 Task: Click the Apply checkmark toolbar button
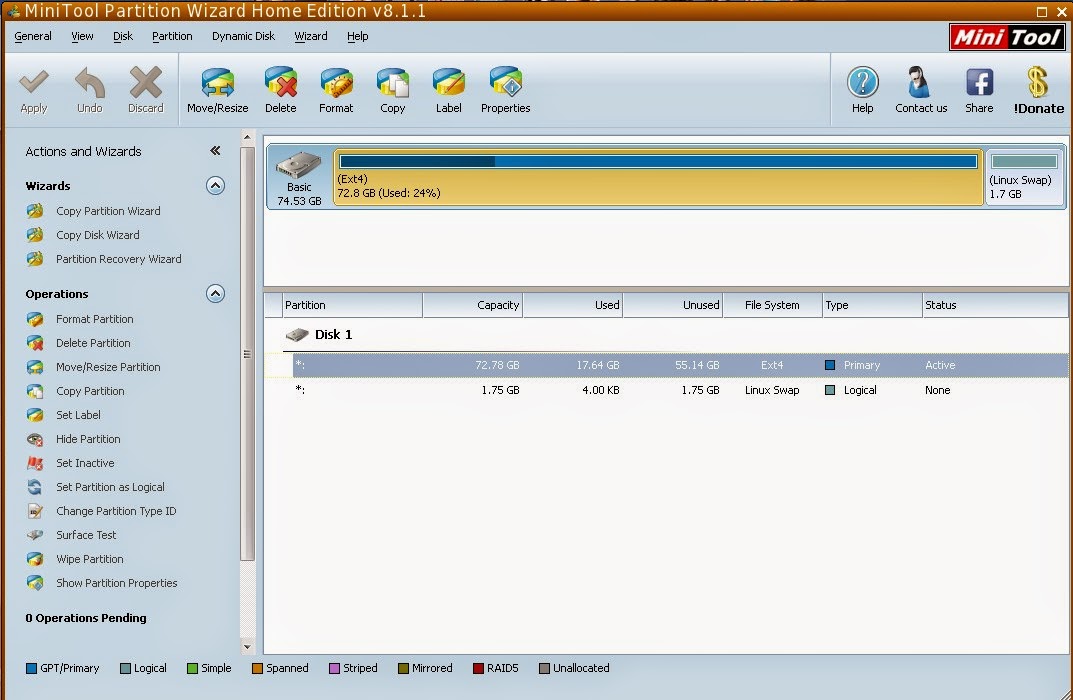coord(34,90)
